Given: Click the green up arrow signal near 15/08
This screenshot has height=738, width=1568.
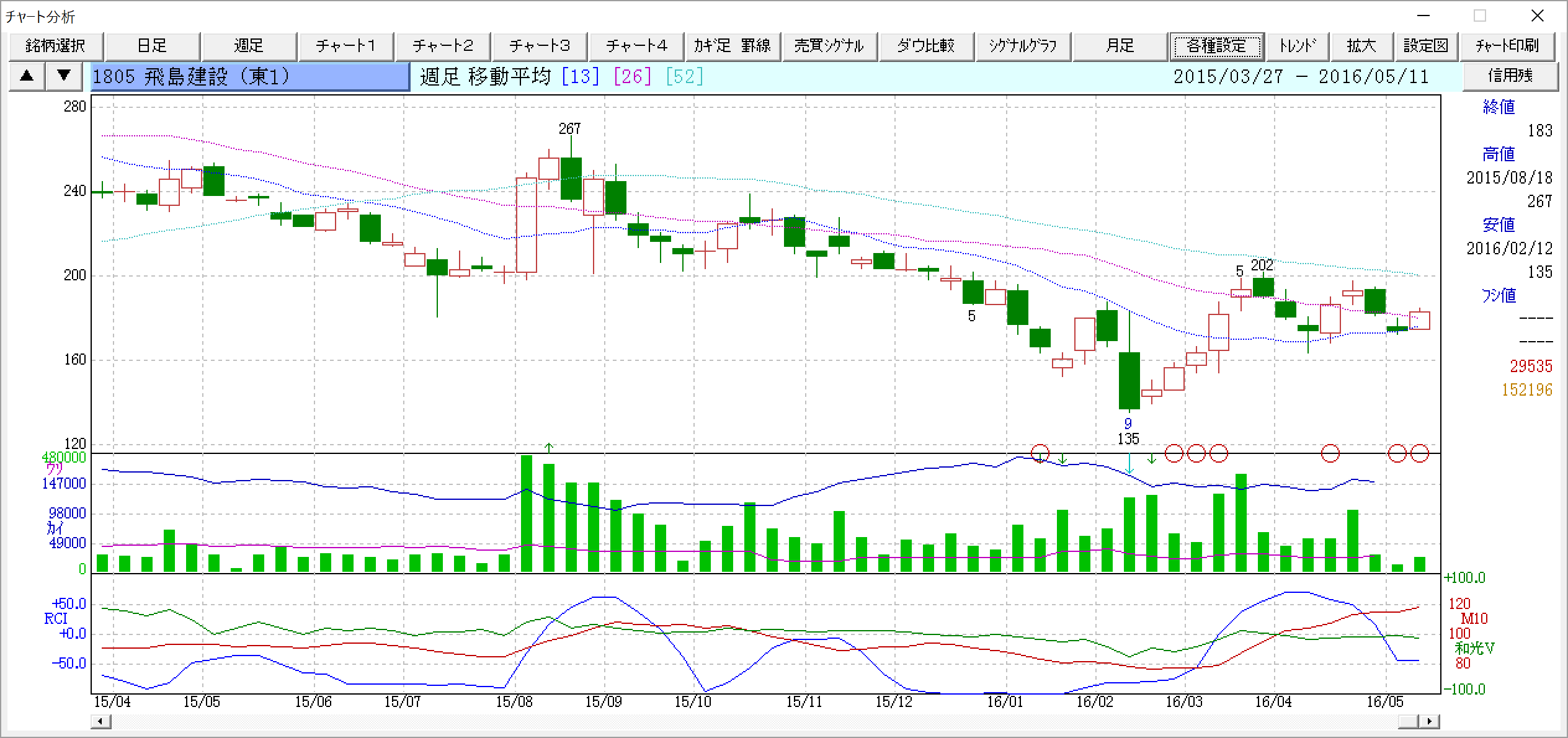Looking at the screenshot, I should coord(548,447).
